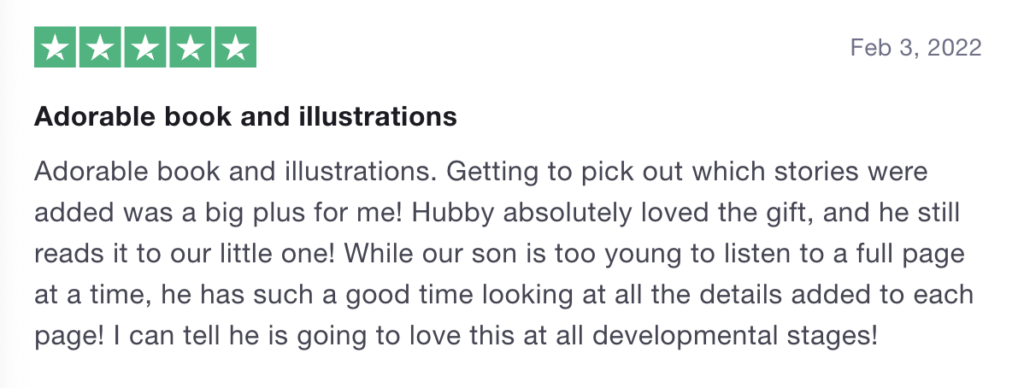Click the fifth green rating star
The width and height of the screenshot is (1024, 388).
point(235,47)
